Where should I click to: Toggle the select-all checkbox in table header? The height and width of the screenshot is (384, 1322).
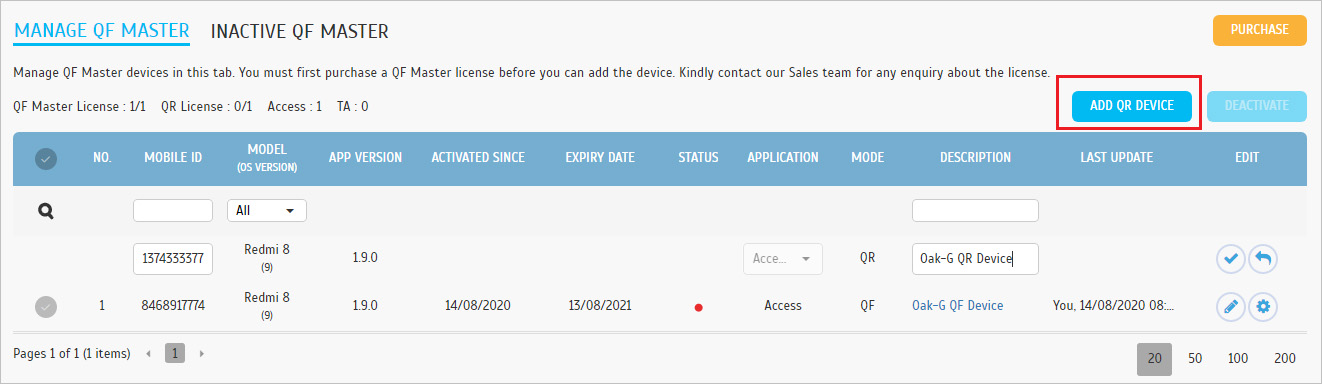pyautogui.click(x=46, y=158)
